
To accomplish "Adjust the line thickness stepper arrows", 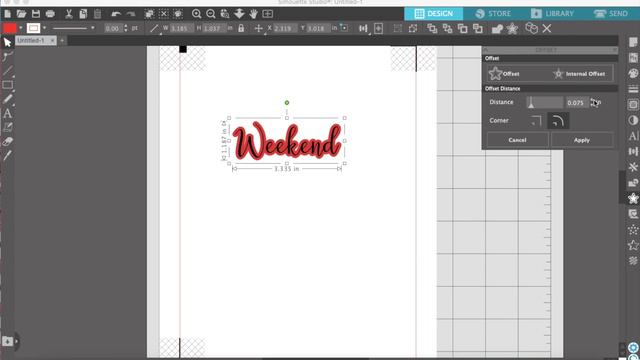I will tap(126, 28).
